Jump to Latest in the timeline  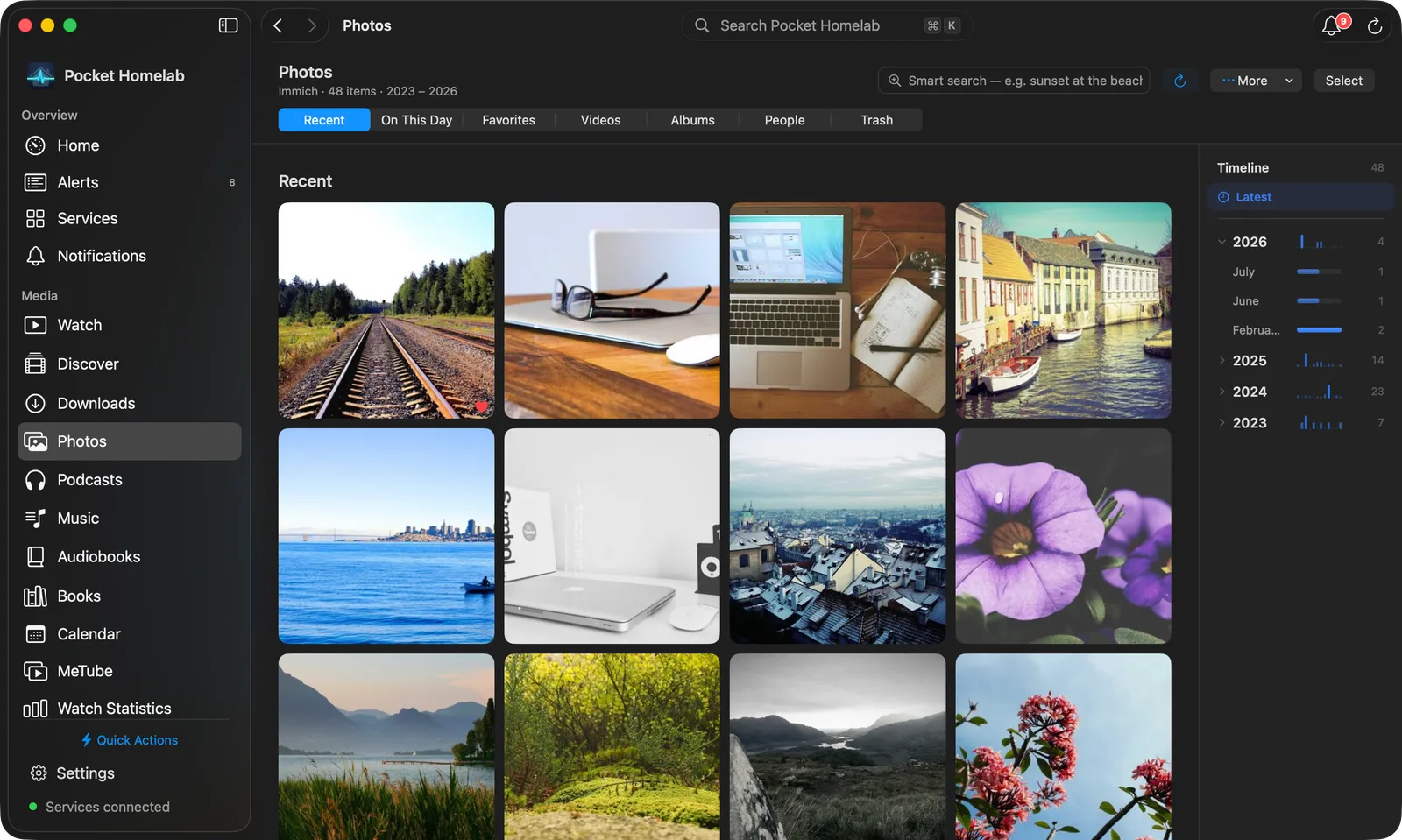point(1300,197)
